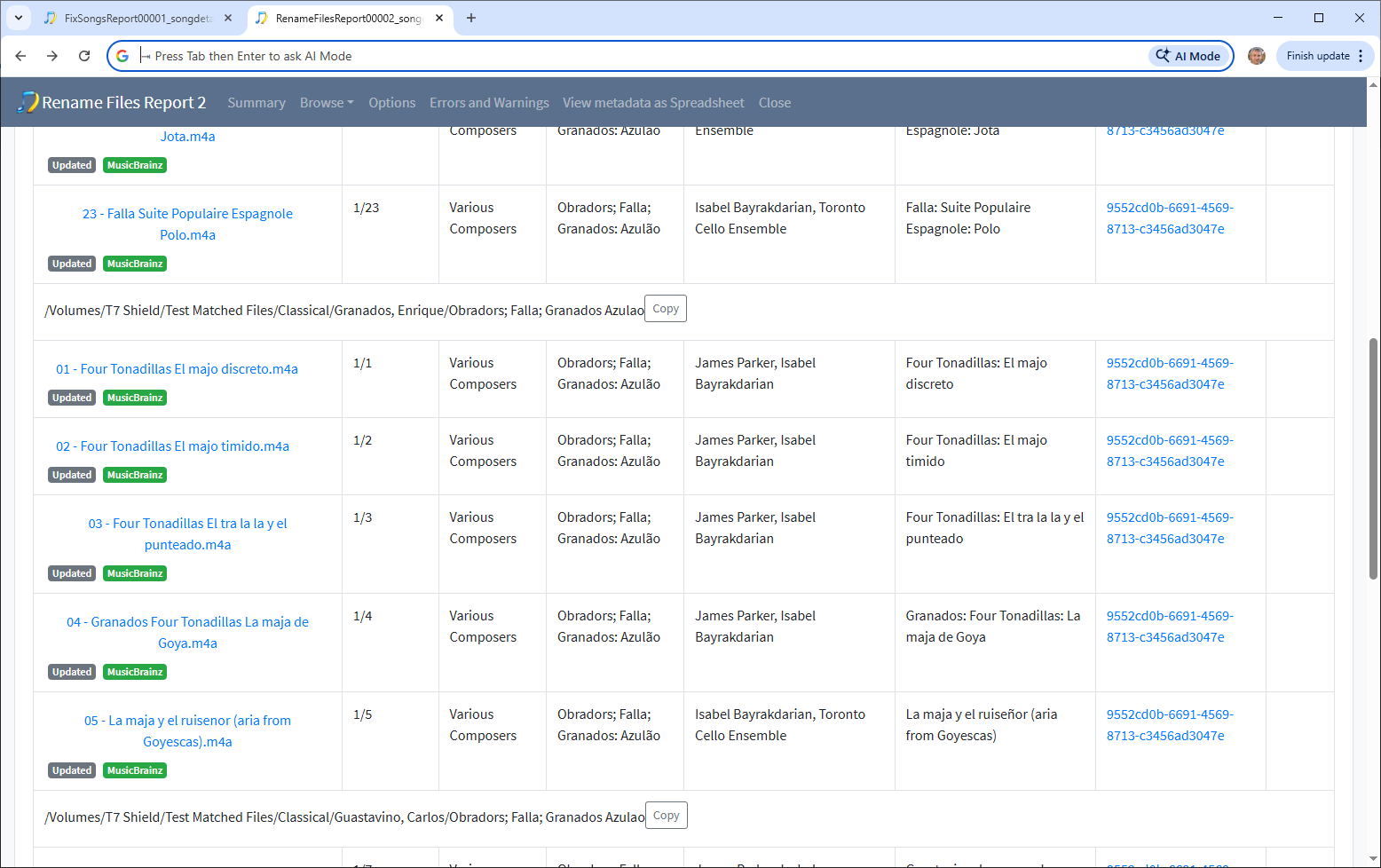Open the Finish update three-dot menu
The image size is (1381, 868).
[x=1361, y=56]
